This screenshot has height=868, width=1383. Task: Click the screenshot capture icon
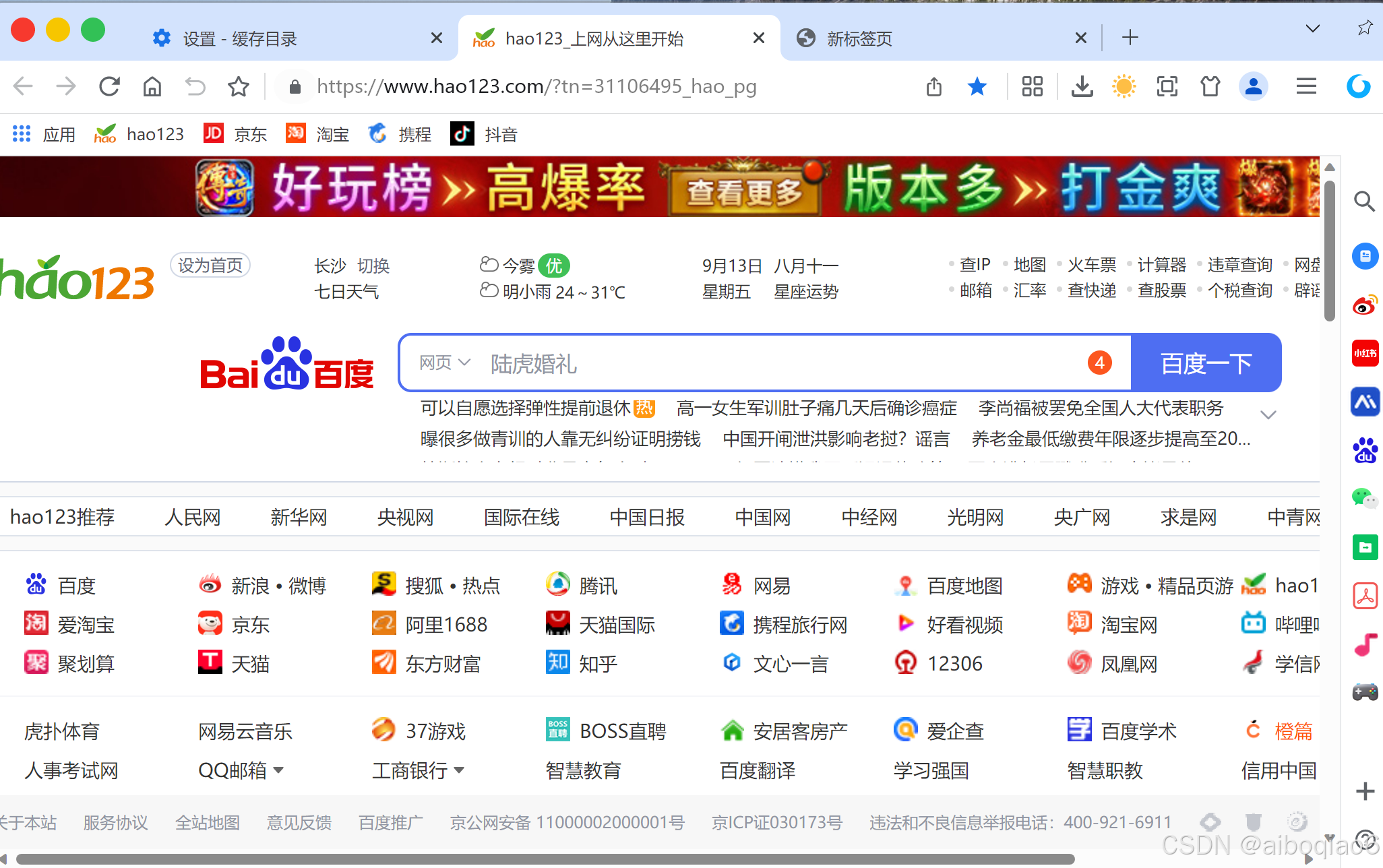click(x=1167, y=86)
